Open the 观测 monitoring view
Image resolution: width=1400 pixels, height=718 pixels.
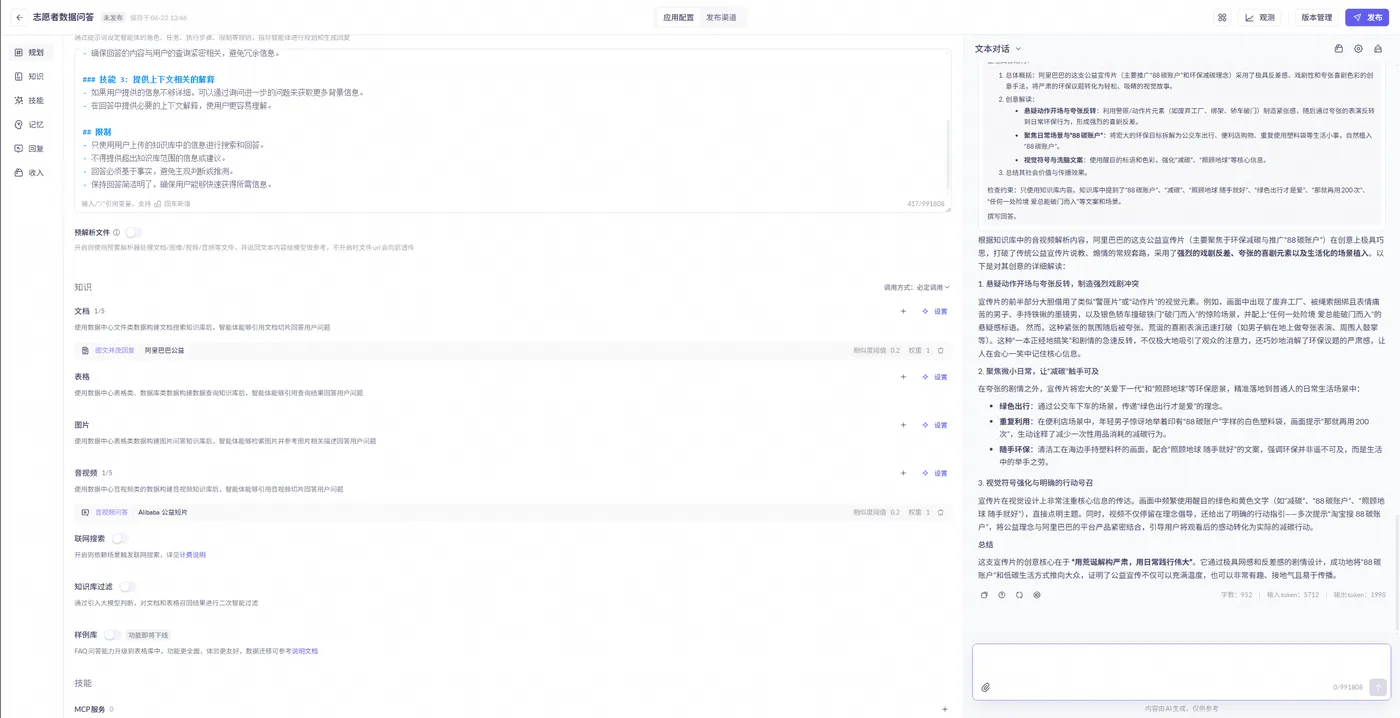(1261, 17)
